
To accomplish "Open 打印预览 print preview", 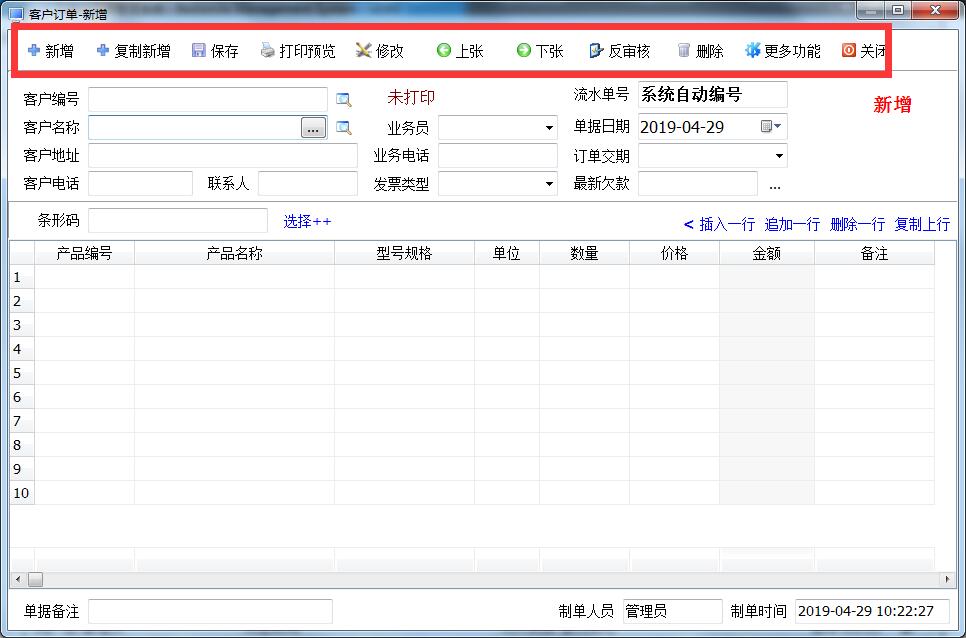I will point(298,51).
